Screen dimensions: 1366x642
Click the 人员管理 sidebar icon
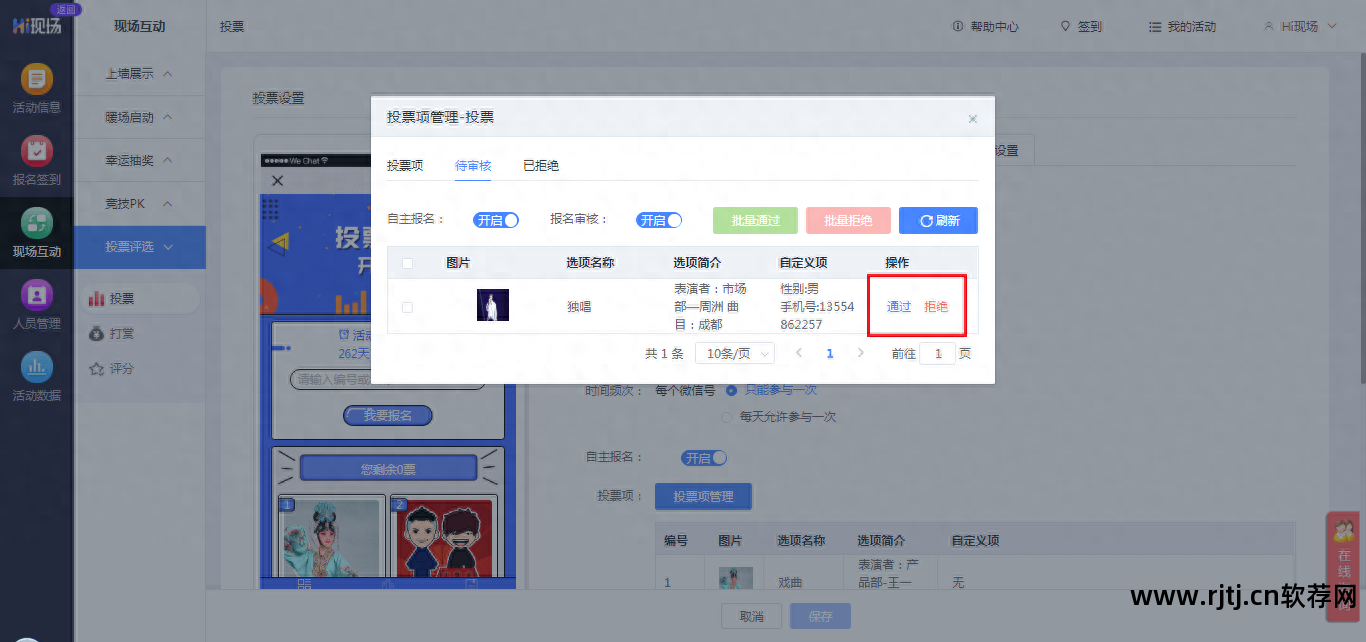click(x=36, y=303)
